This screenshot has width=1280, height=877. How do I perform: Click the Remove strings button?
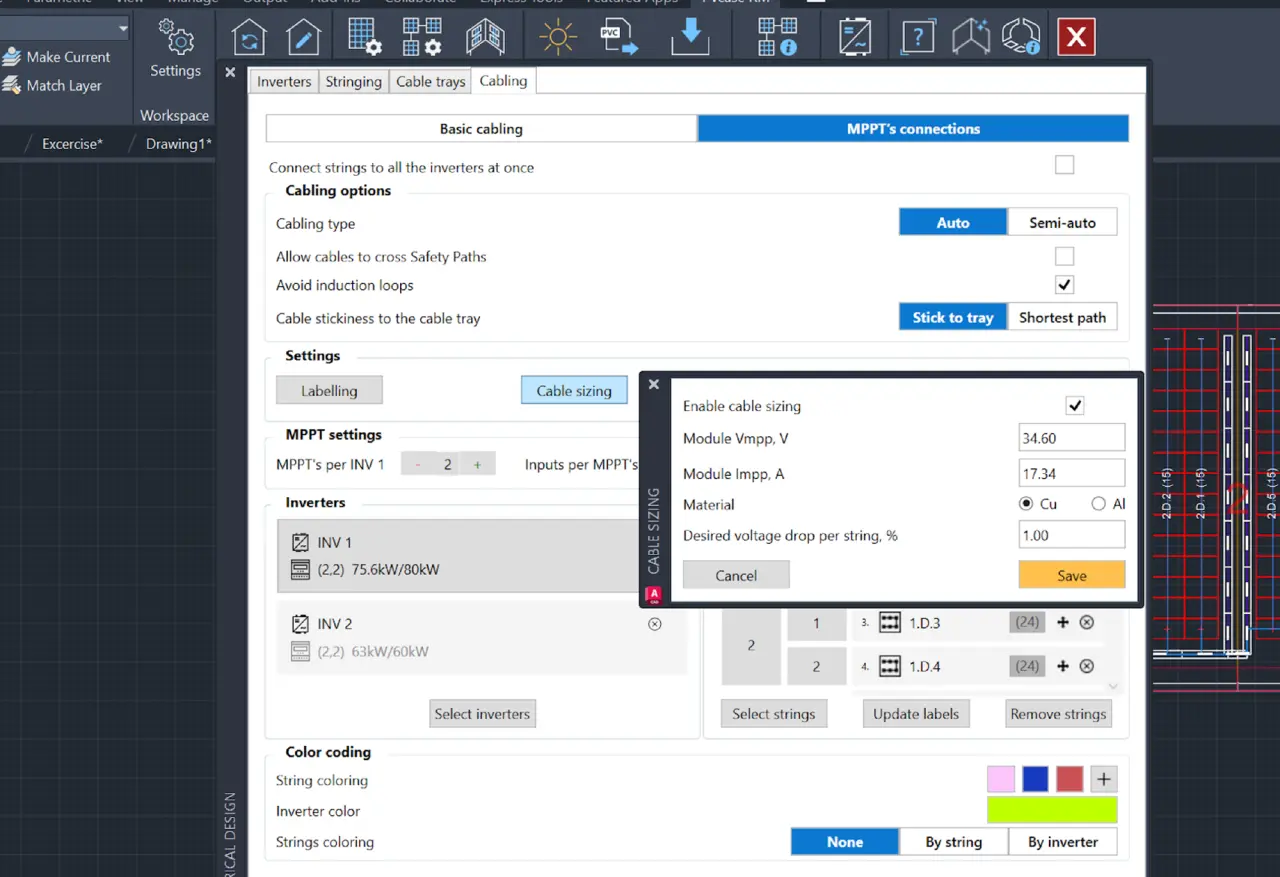[x=1058, y=713]
